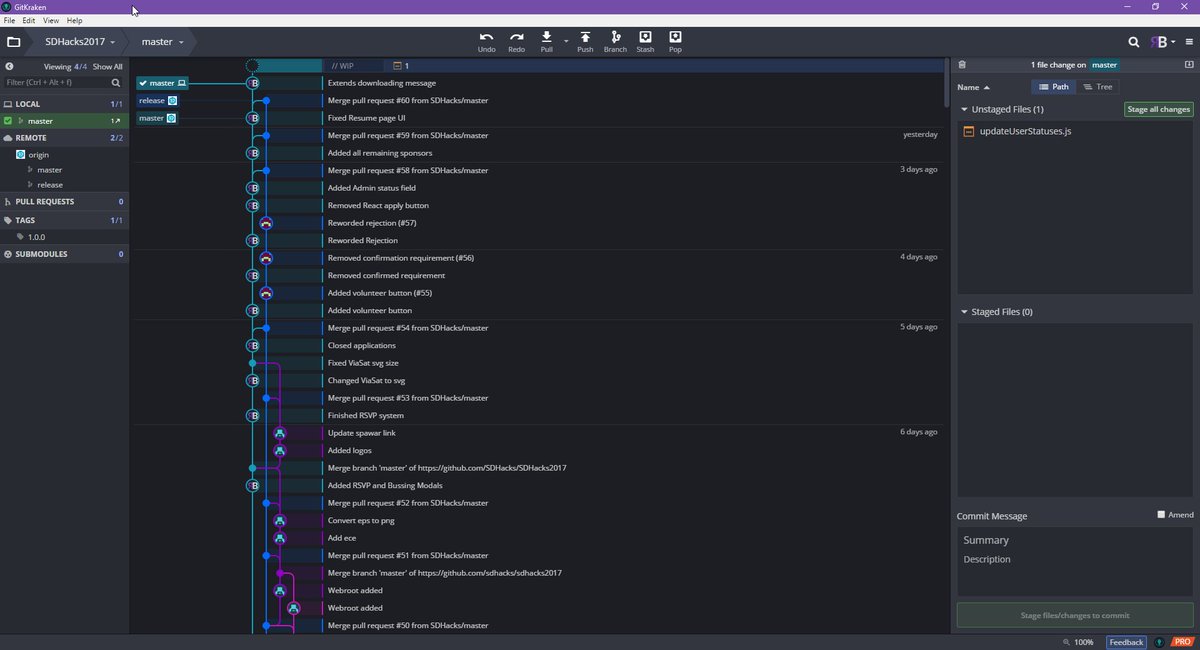Open the master branch dropdown in breadcrumb
The image size is (1200, 650).
pos(162,42)
